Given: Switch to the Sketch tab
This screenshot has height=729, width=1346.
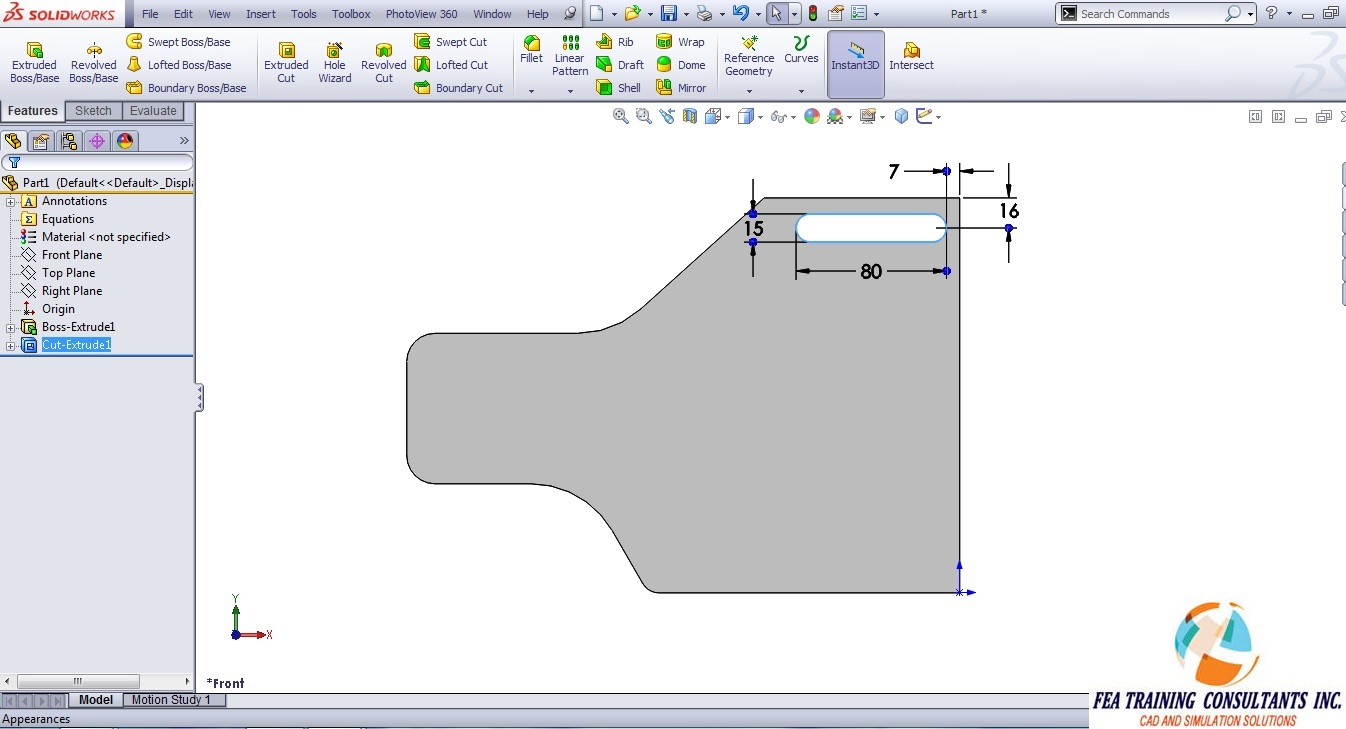Looking at the screenshot, I should point(93,111).
